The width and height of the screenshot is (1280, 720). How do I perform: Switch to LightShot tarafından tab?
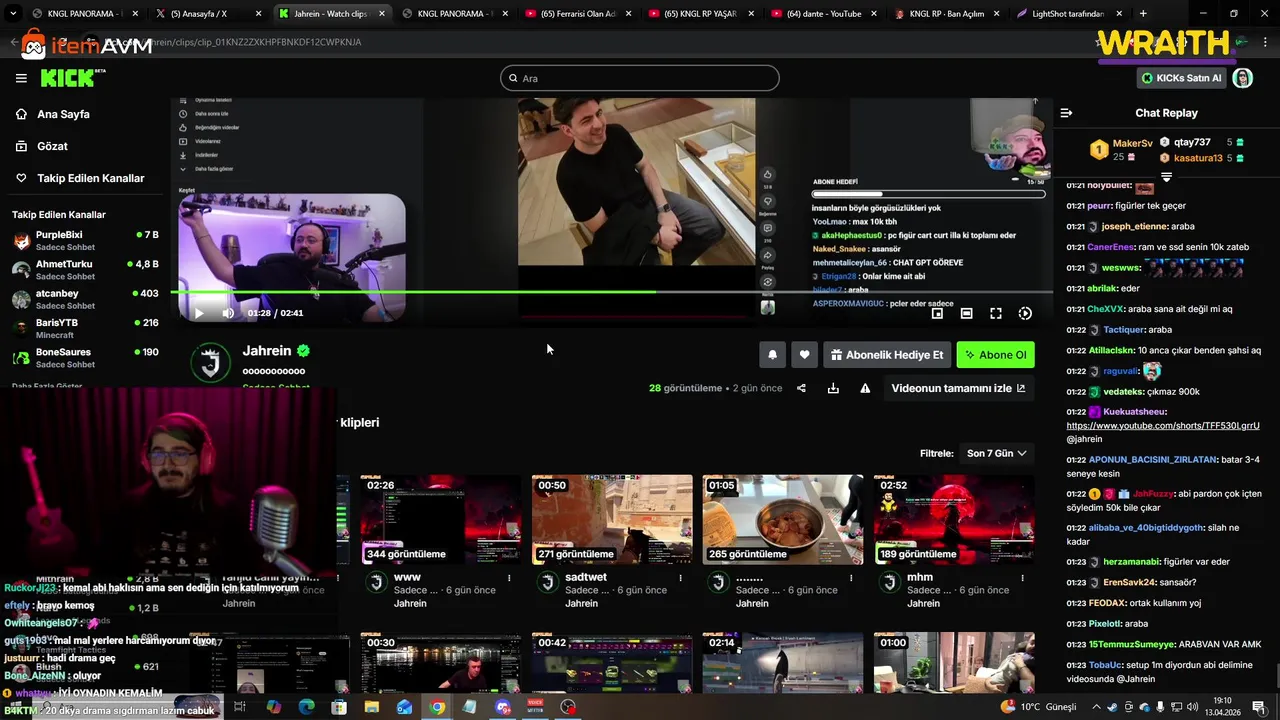pos(1069,14)
